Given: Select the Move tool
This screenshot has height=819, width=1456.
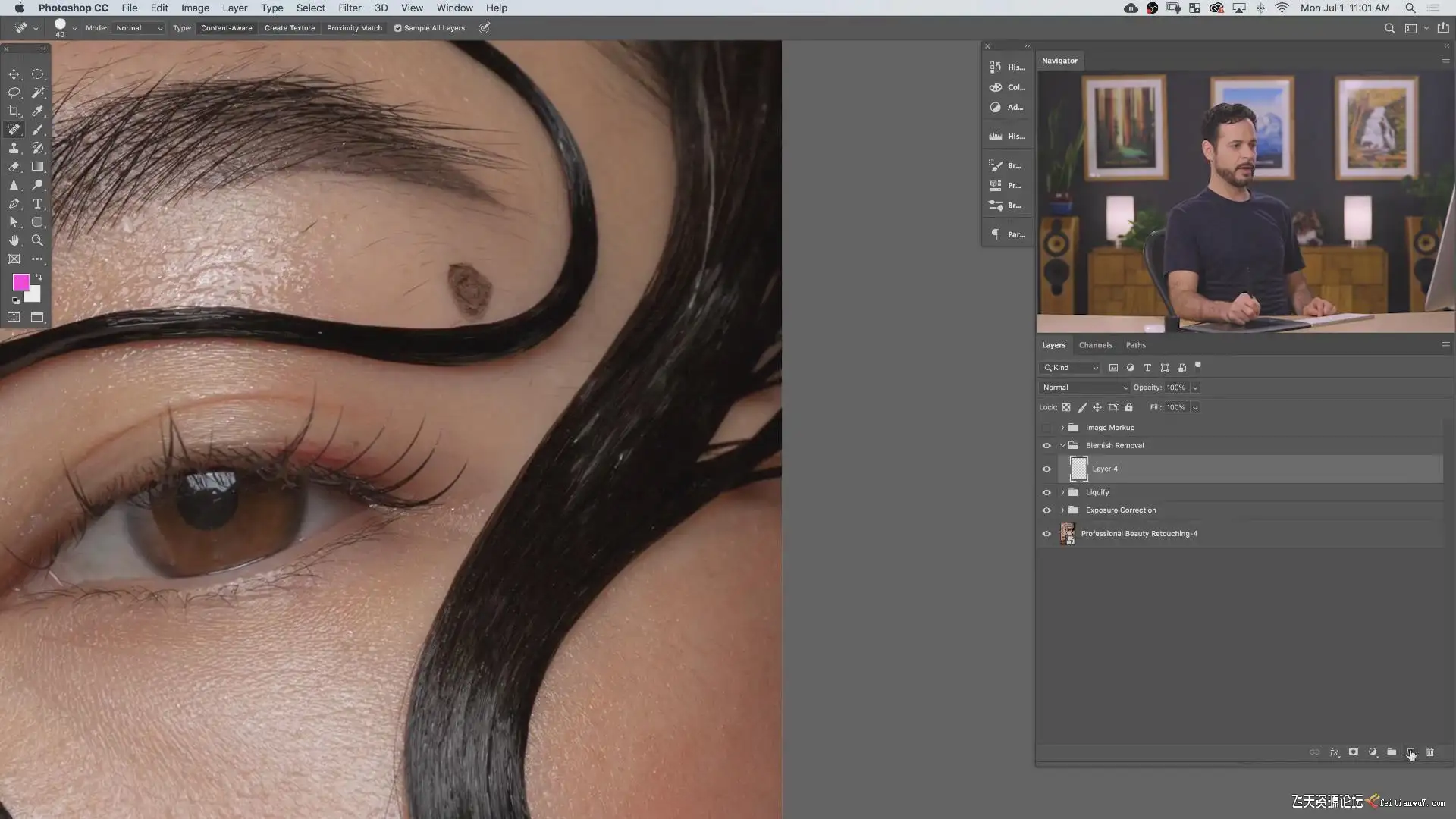Looking at the screenshot, I should coord(14,74).
